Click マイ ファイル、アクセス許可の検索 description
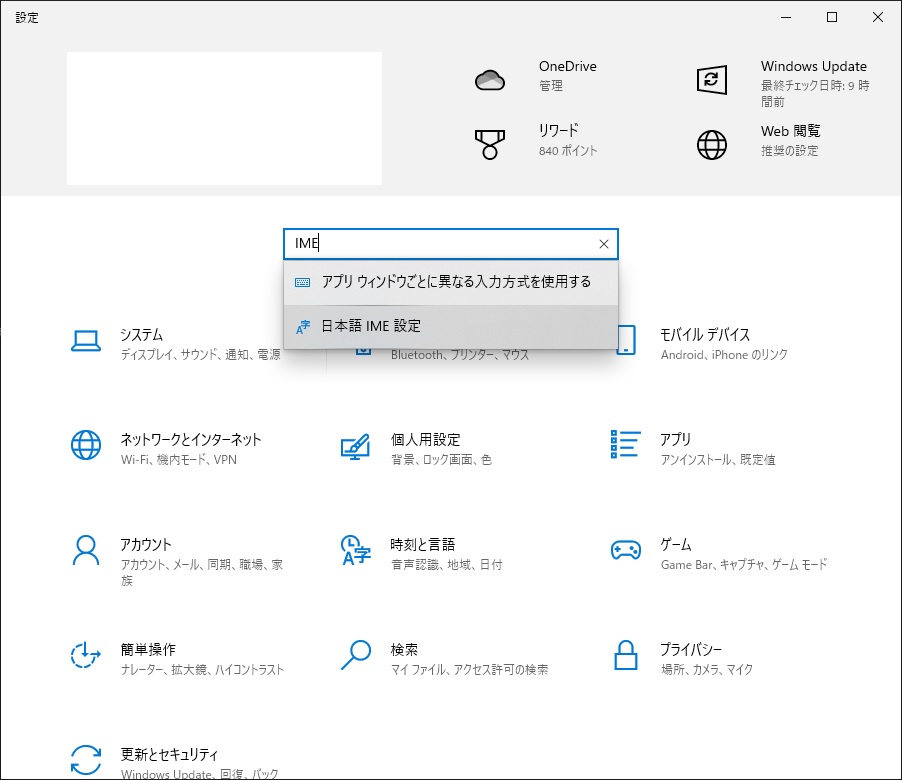902x780 pixels. 469,670
